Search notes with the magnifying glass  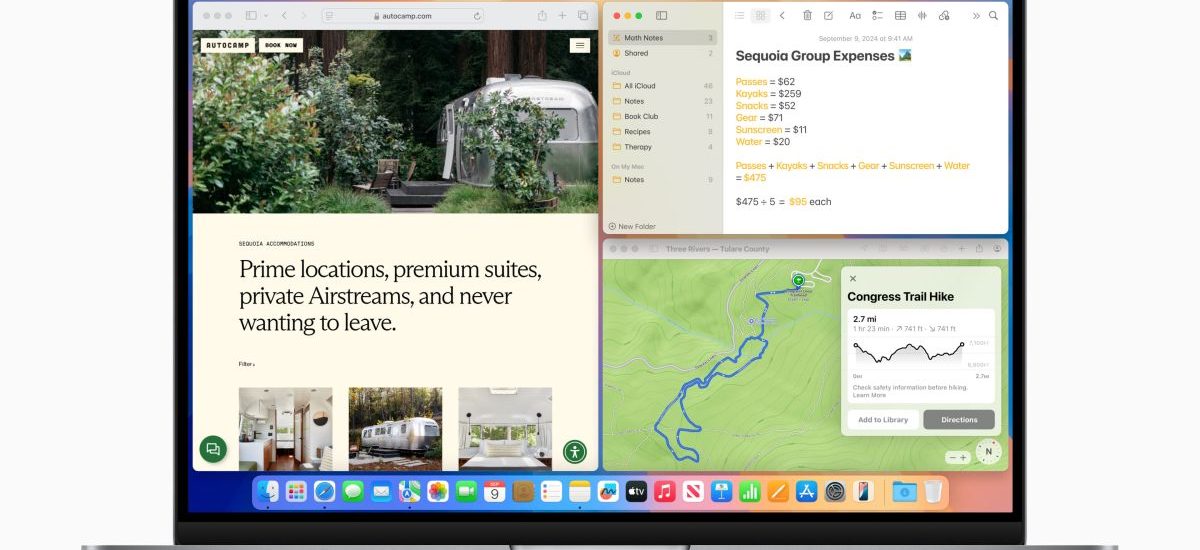993,16
